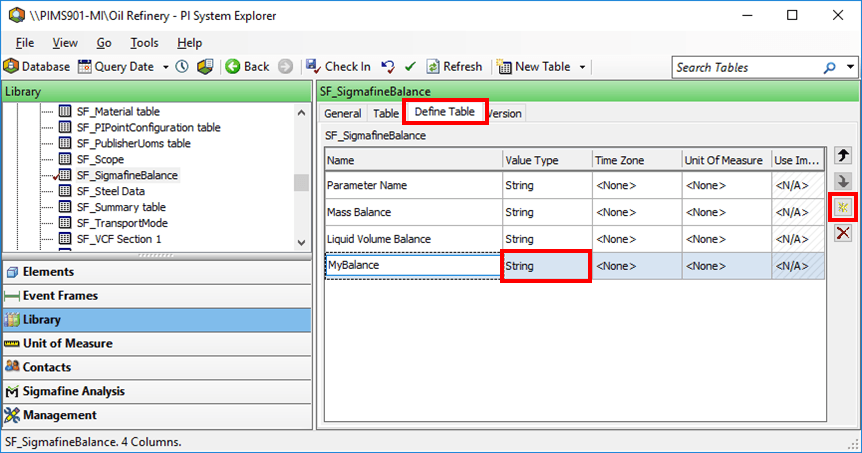Select SF_Scope in the library tree
Screen dimensions: 862x453
pos(100,159)
